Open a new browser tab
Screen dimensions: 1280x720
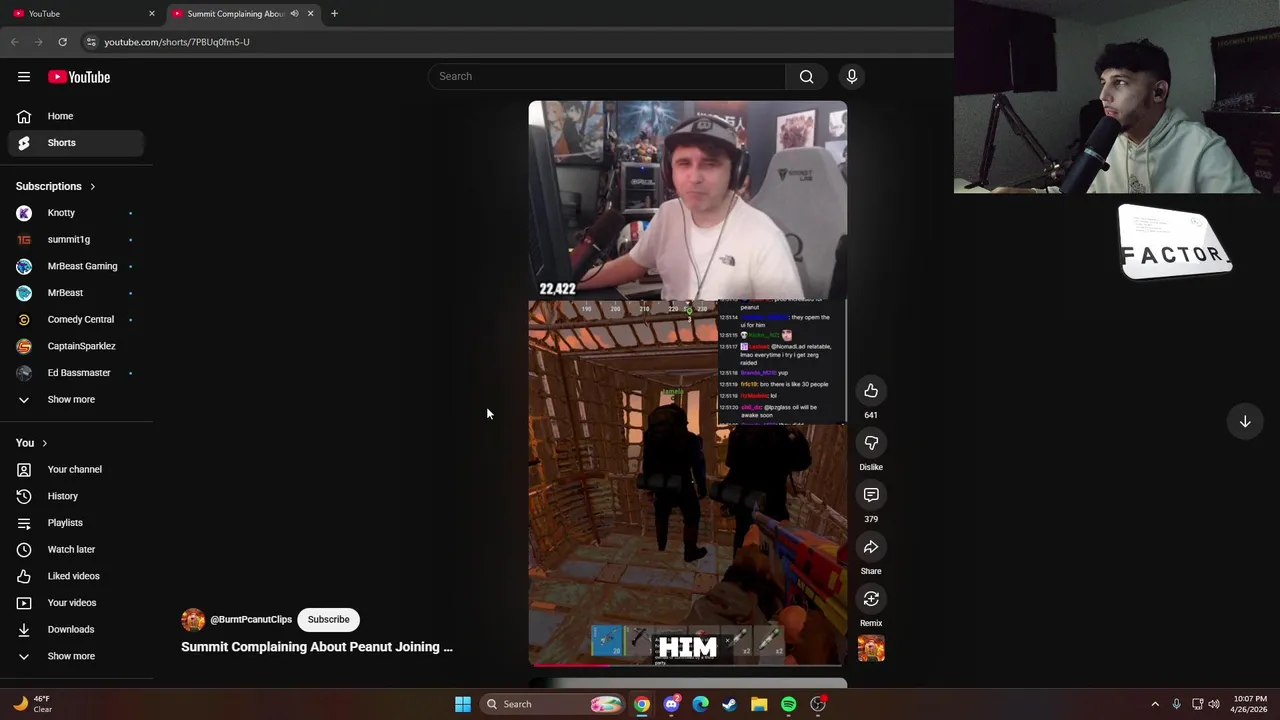click(334, 13)
